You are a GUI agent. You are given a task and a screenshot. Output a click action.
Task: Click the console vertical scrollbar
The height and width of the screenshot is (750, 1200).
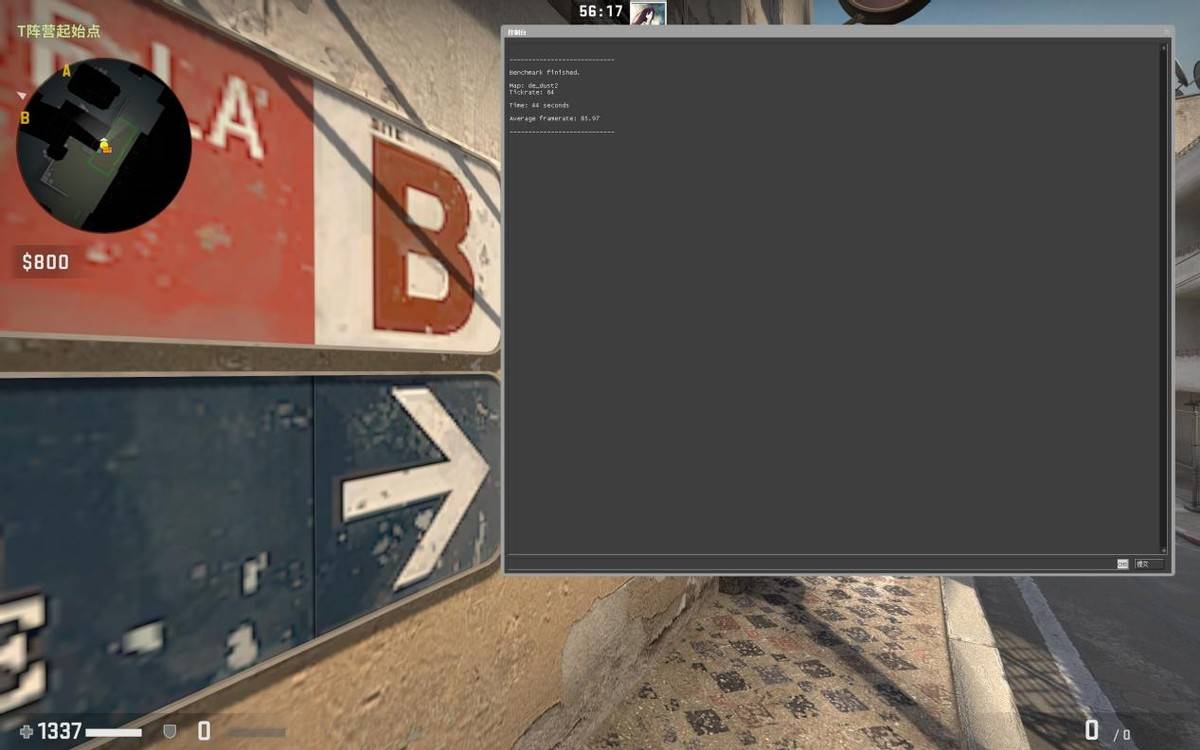click(x=1163, y=298)
